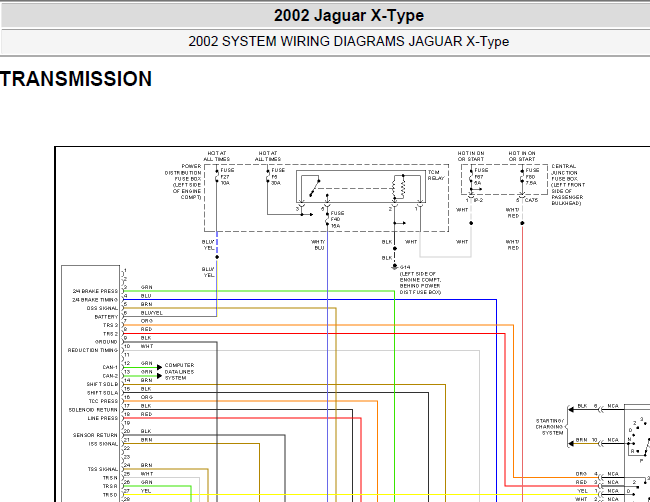The height and width of the screenshot is (502, 650).
Task: Click the "TRS 2" pin label
Action: [x=110, y=334]
